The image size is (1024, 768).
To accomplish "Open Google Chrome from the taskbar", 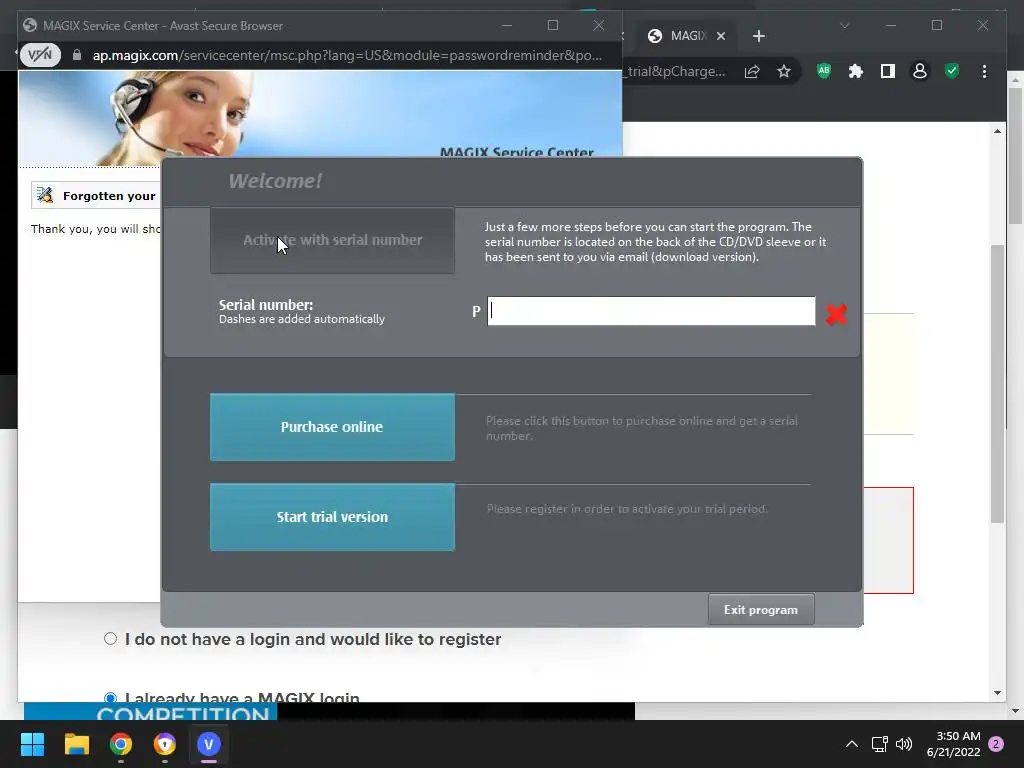I will (x=121, y=744).
